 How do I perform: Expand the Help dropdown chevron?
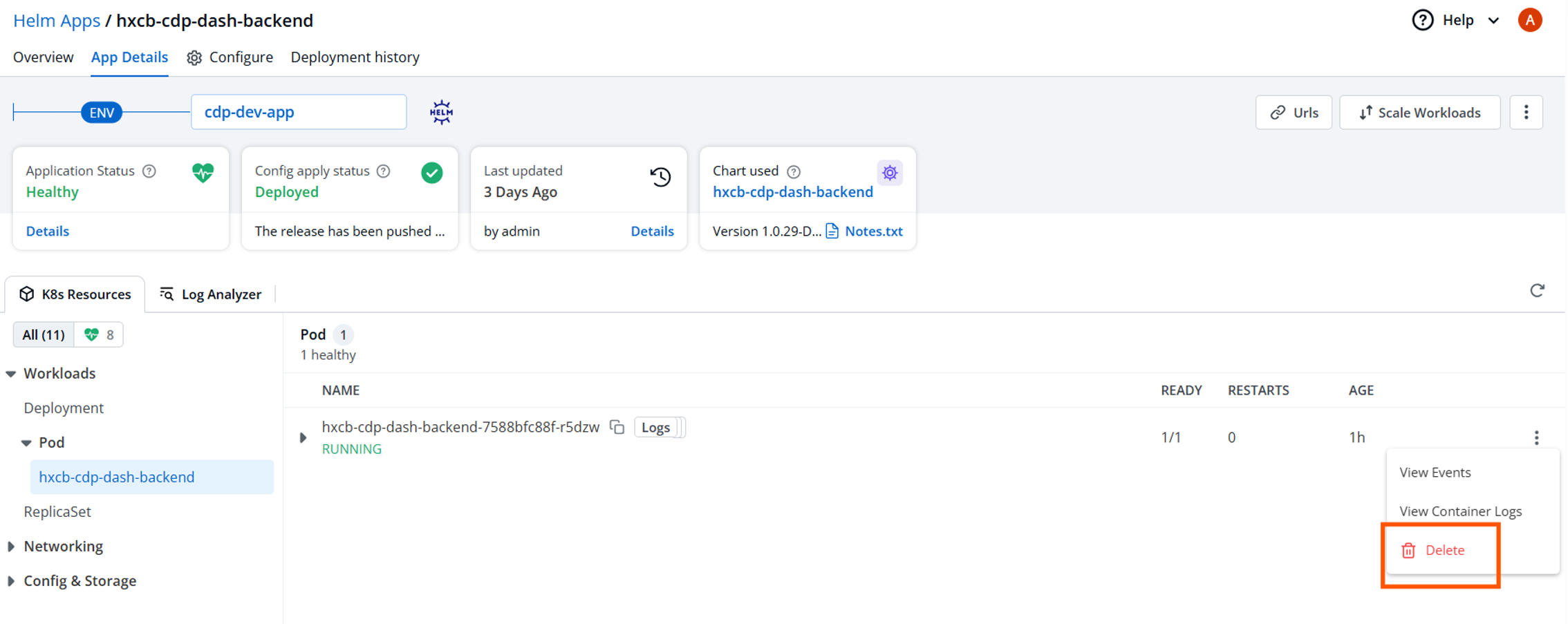pos(1493,21)
